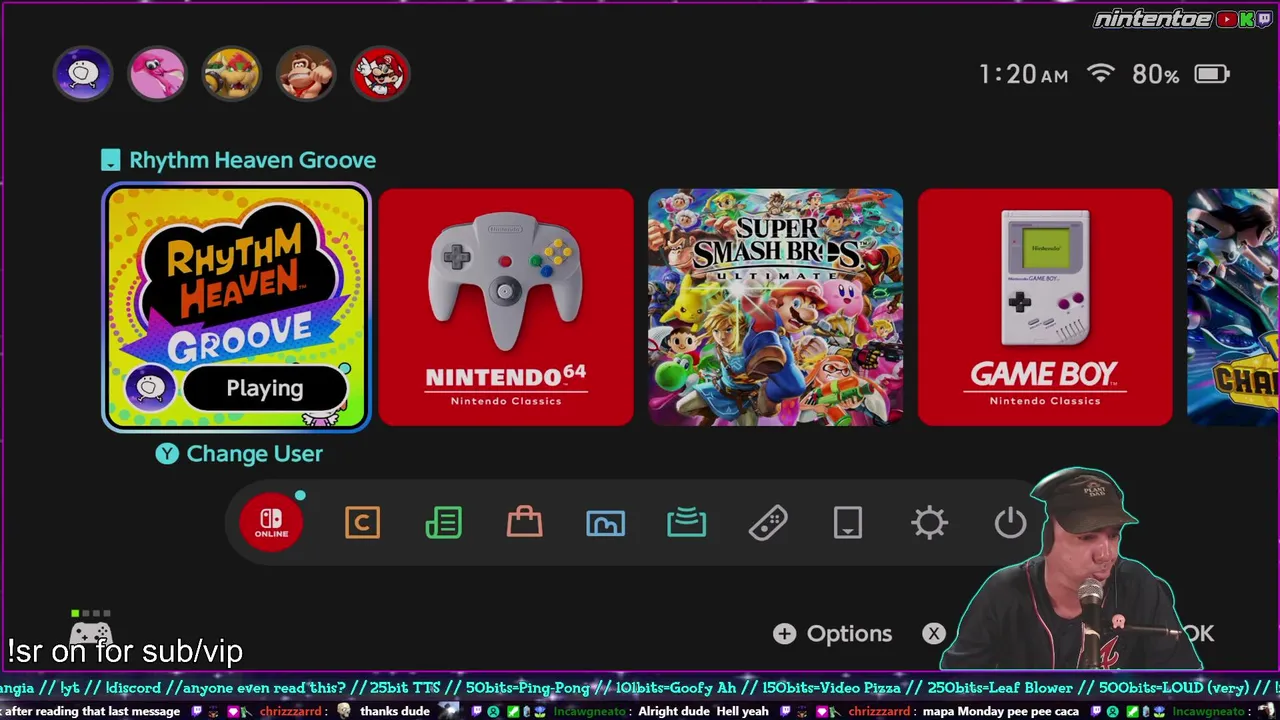Open the blue Album icon
Screen dimensions: 1280x720
point(605,523)
